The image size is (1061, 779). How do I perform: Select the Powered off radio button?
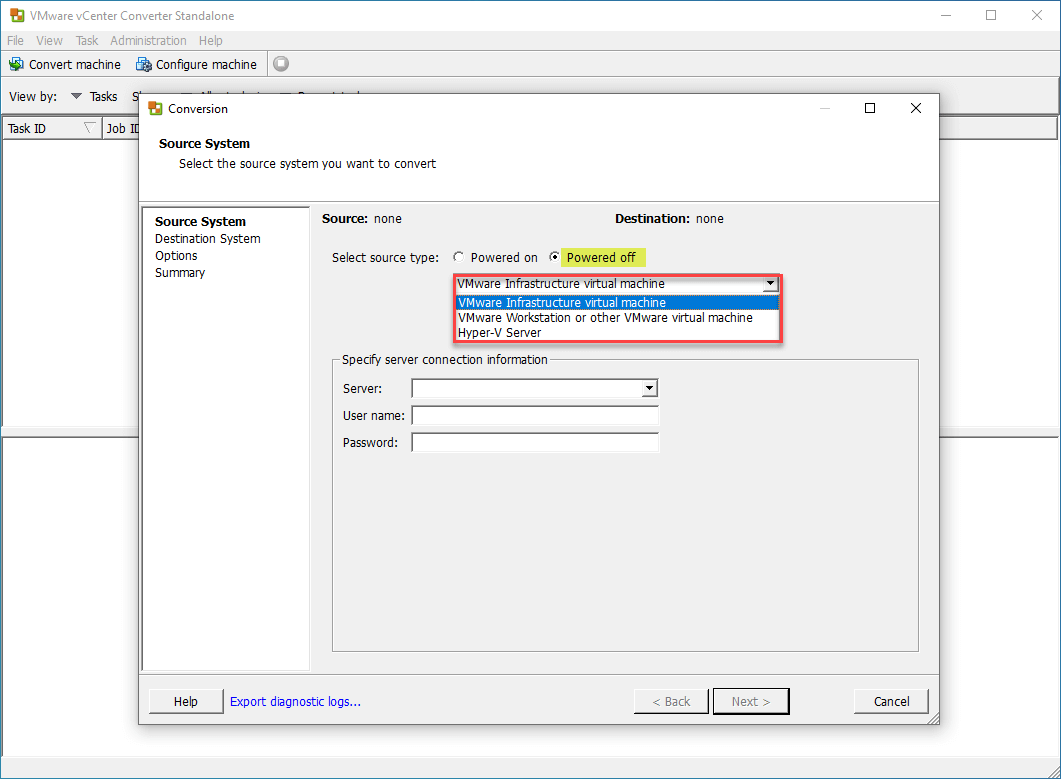[555, 257]
